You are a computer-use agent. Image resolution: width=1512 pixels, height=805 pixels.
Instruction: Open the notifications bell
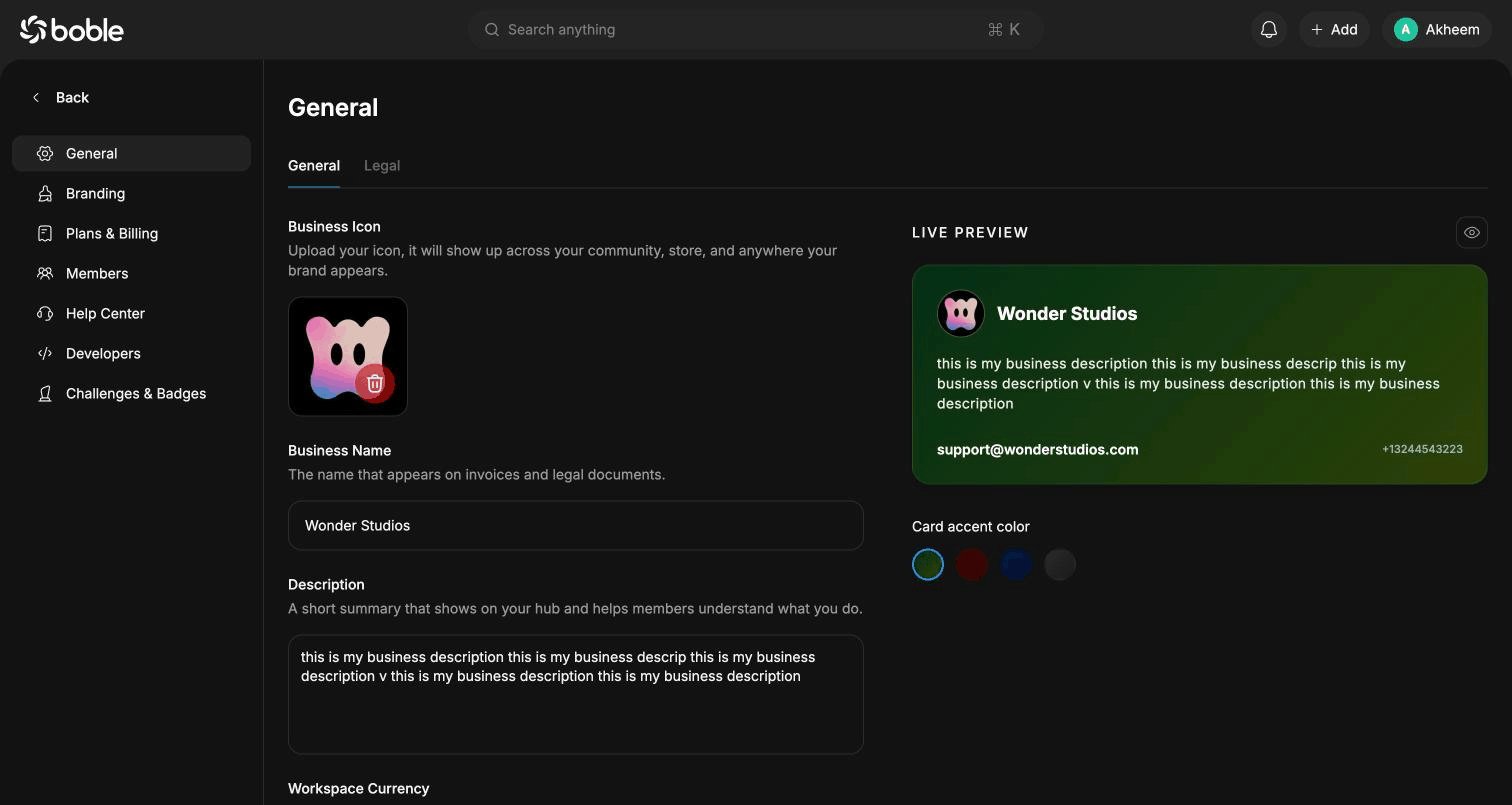coord(1269,30)
